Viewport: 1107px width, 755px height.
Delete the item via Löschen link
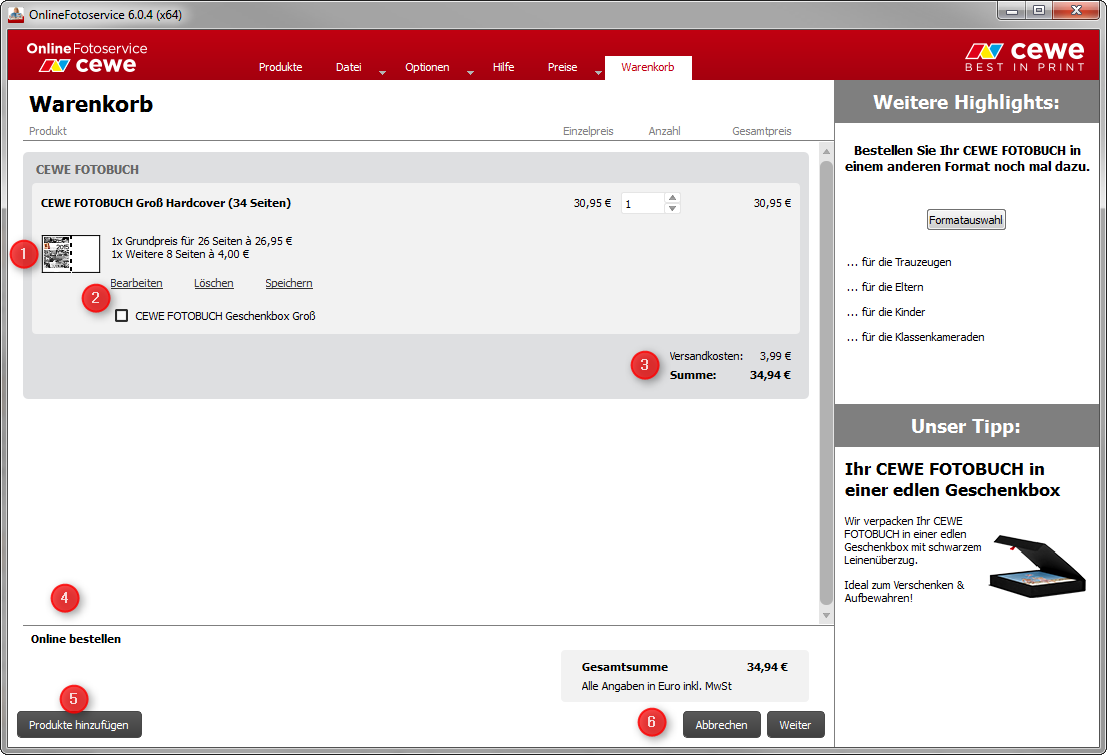point(213,283)
